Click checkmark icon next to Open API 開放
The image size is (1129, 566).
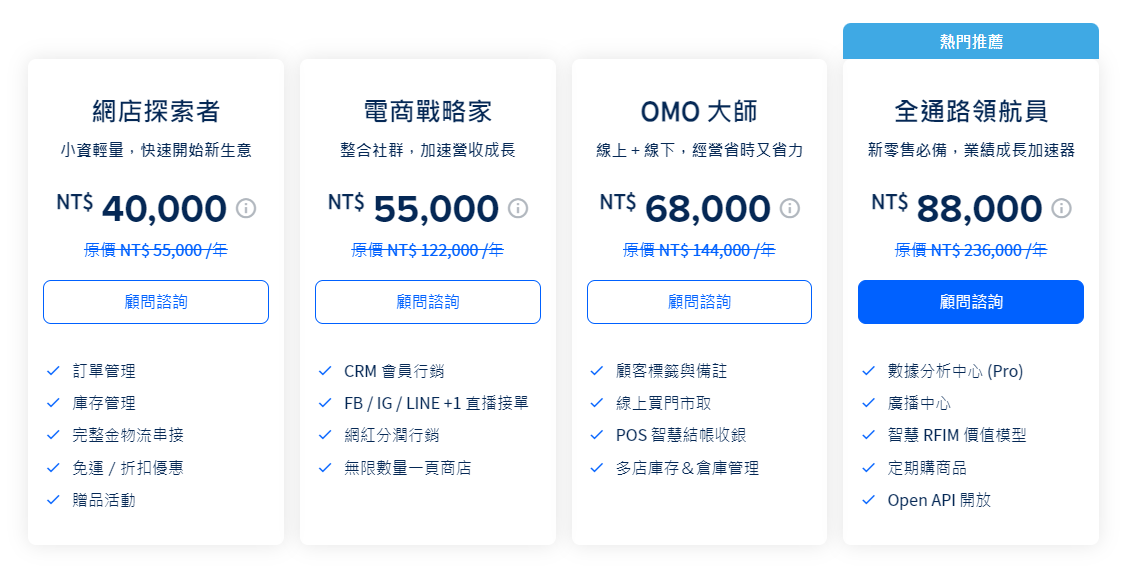pyautogui.click(x=869, y=500)
